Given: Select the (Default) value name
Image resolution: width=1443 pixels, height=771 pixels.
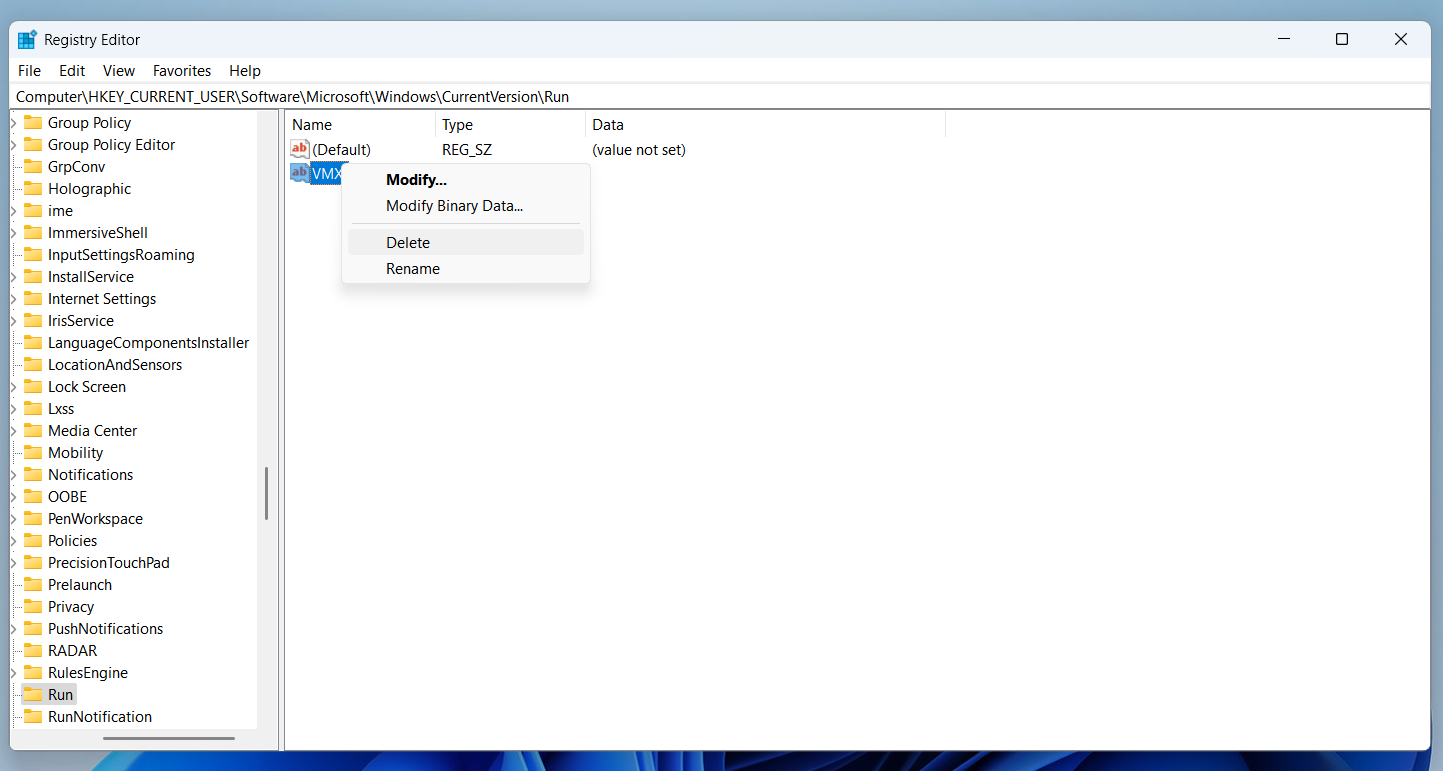Looking at the screenshot, I should pyautogui.click(x=341, y=149).
